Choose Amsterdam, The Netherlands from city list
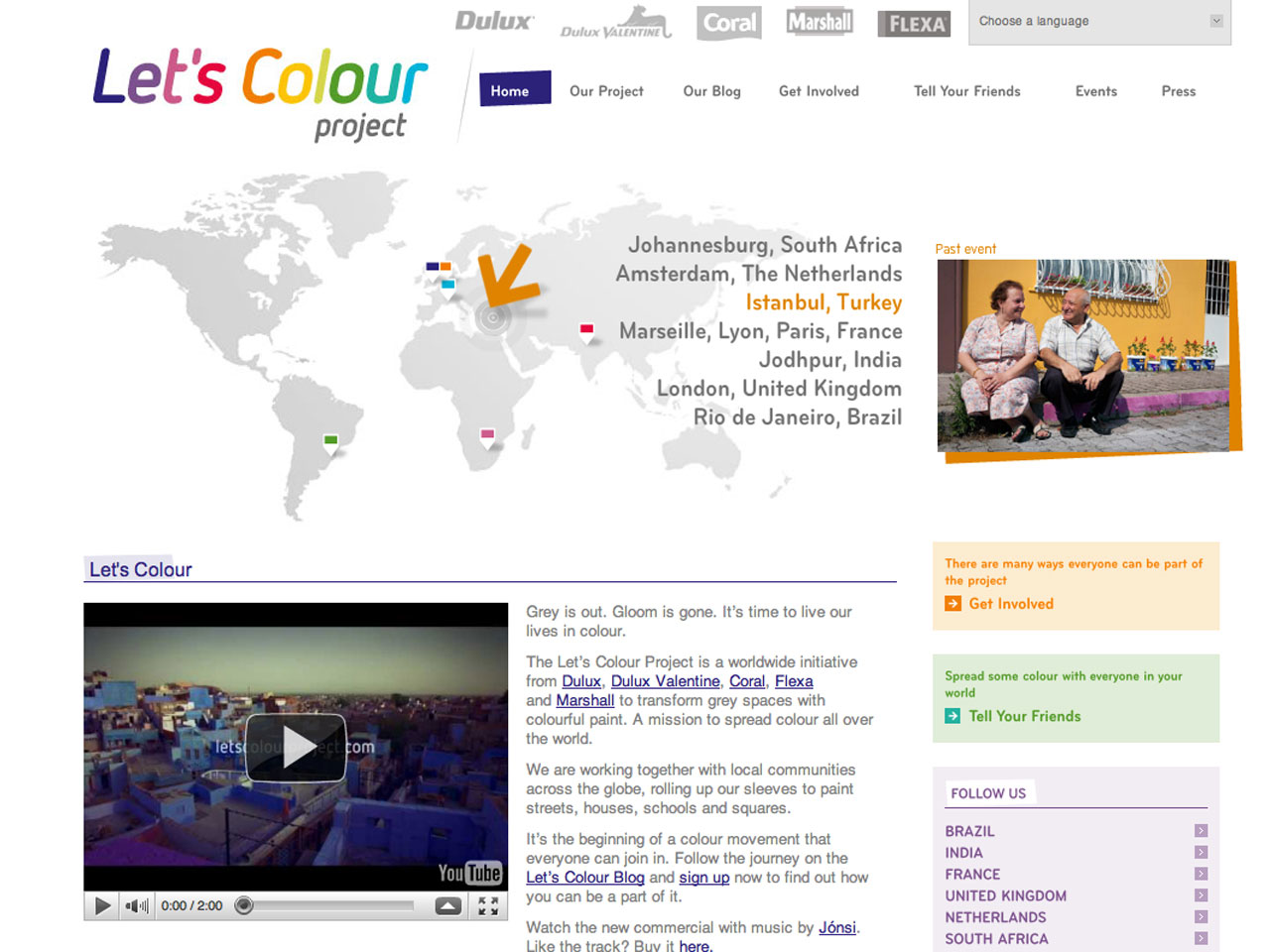Image resolution: width=1270 pixels, height=952 pixels. (x=759, y=274)
